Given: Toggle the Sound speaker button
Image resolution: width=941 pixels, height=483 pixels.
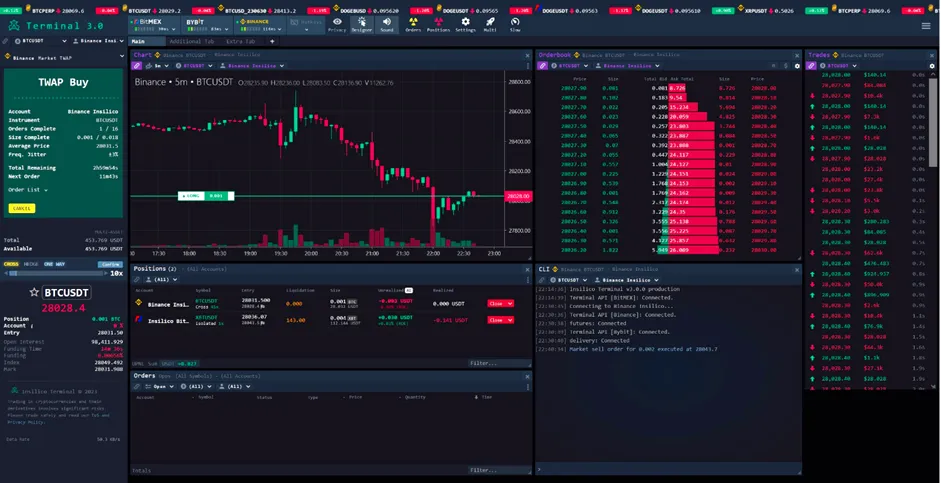Looking at the screenshot, I should (386, 24).
